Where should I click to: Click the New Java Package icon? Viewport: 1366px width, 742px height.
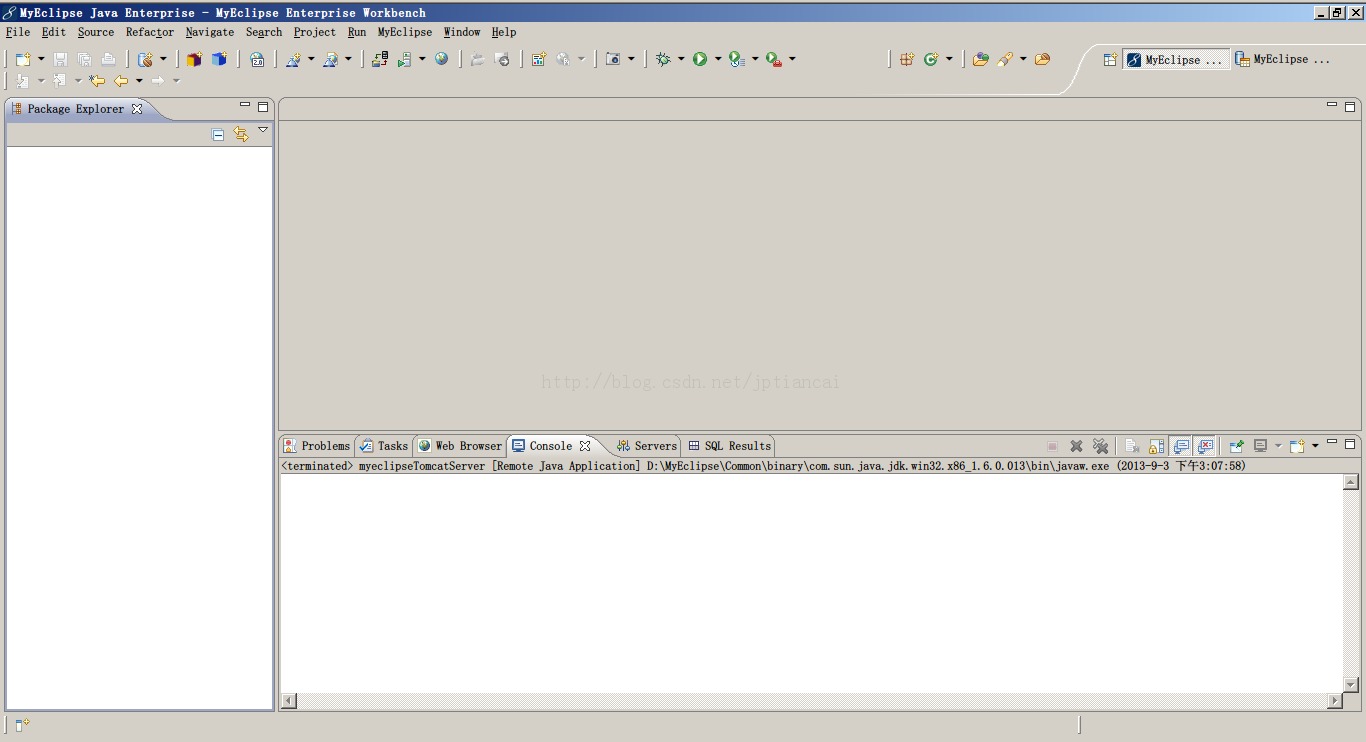907,59
